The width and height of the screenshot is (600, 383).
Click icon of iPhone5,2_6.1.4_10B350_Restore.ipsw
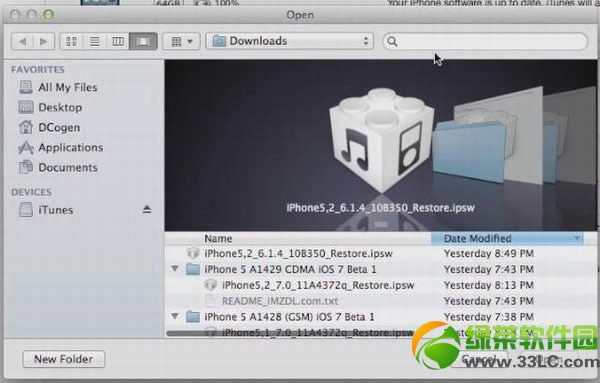[x=193, y=253]
